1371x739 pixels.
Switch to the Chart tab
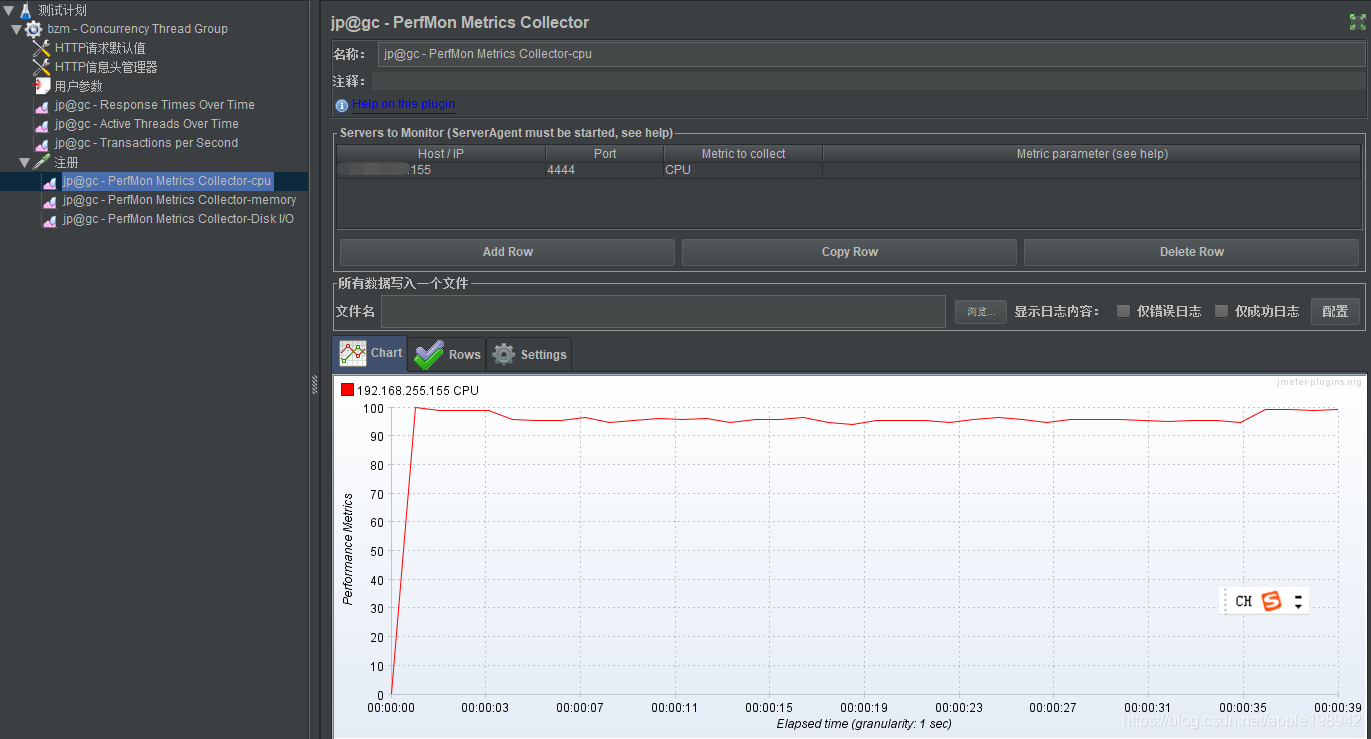pos(370,354)
